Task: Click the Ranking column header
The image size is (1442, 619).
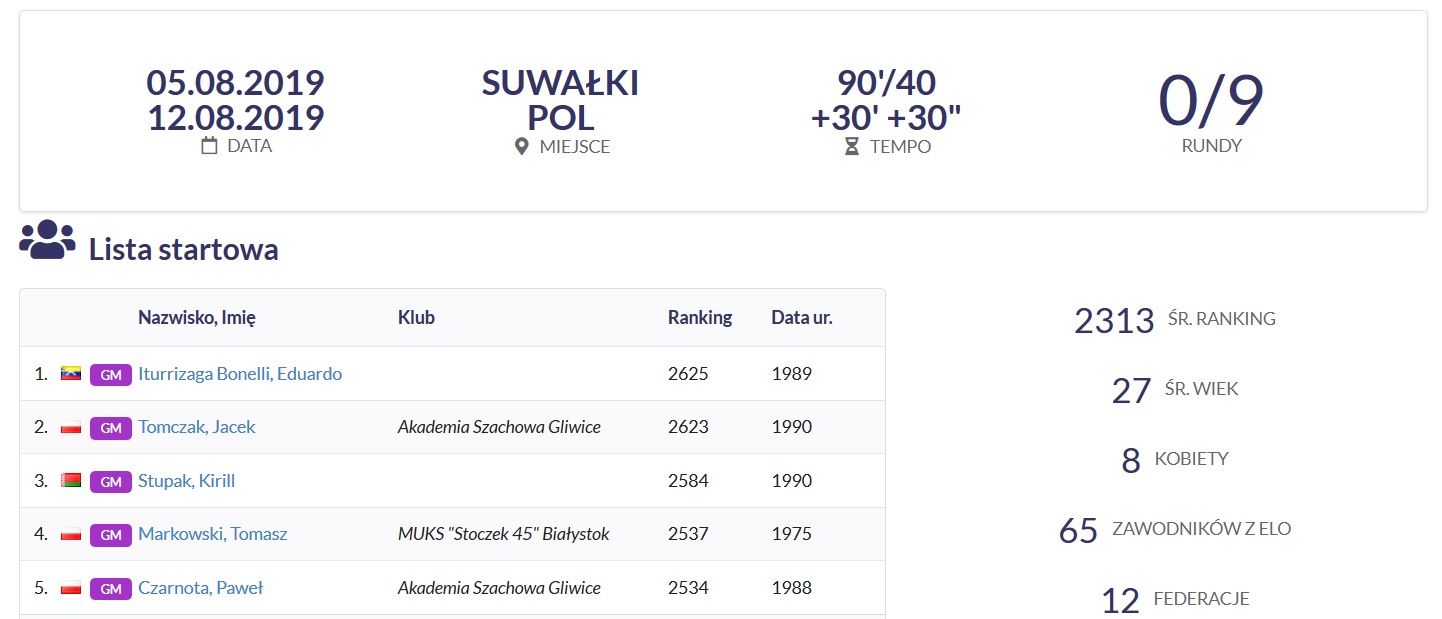Action: (700, 318)
